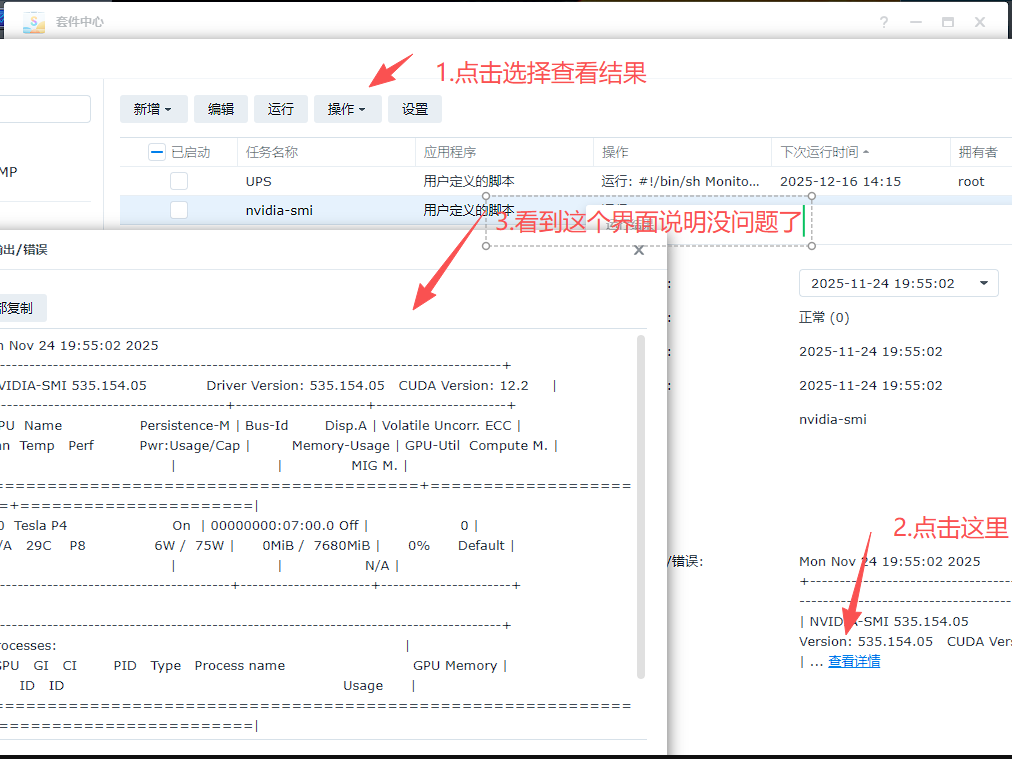This screenshot has height=759, width=1012.
Task: Maximize the 套件中心 window
Action: tap(948, 22)
